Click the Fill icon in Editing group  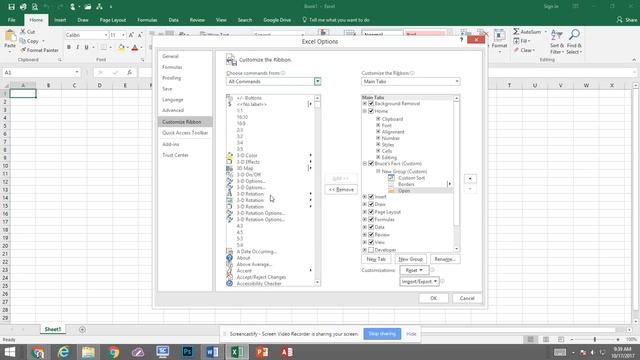tap(516, 41)
